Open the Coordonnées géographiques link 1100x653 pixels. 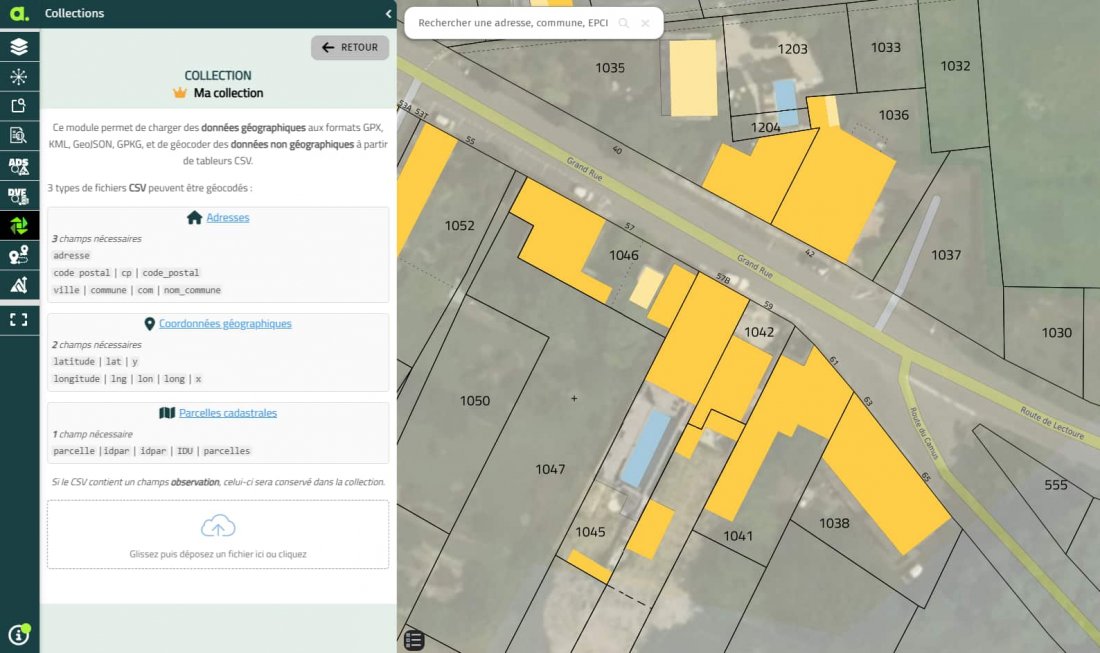click(x=225, y=324)
